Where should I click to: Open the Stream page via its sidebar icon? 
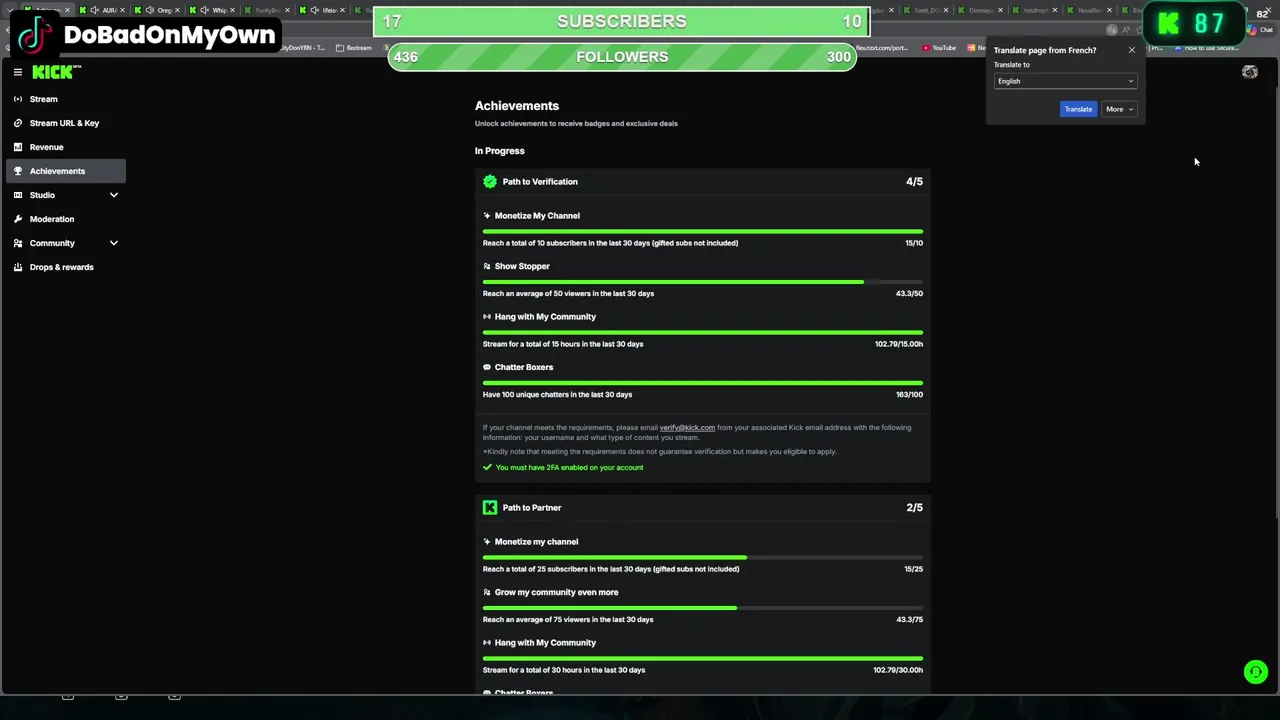coord(18,99)
